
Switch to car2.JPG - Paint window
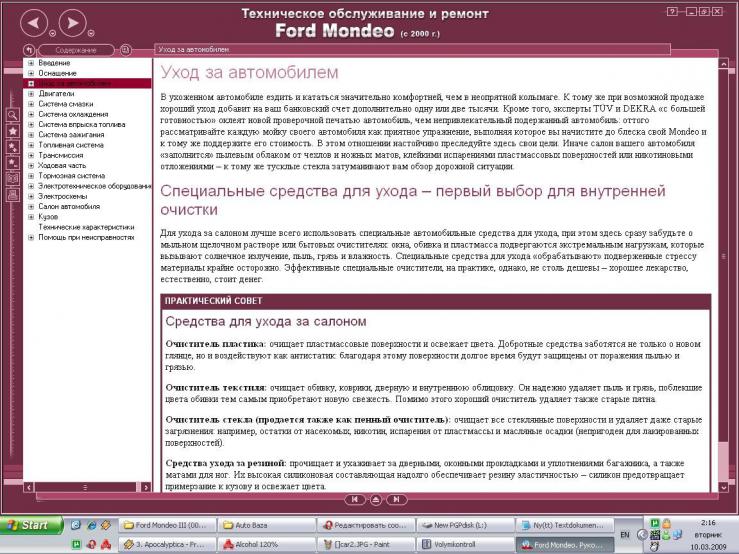pyautogui.click(x=366, y=544)
